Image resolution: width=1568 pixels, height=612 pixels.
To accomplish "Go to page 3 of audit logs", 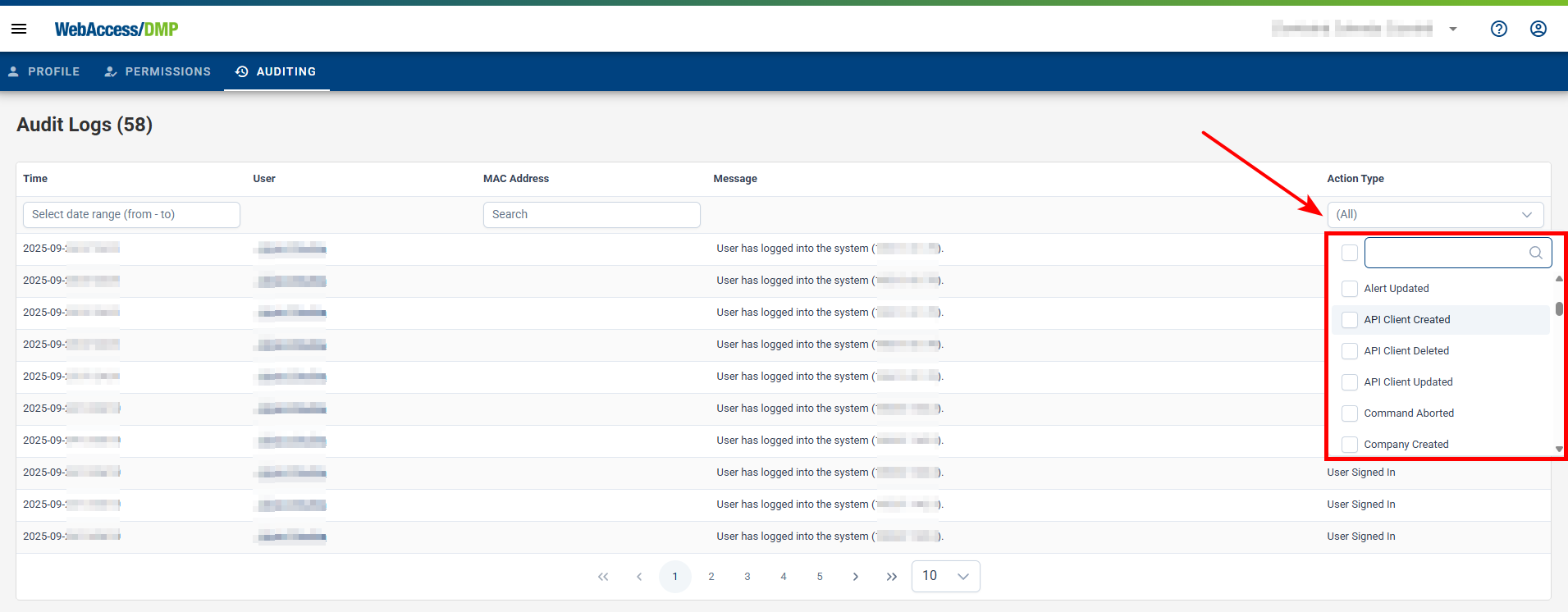I will coord(747,577).
